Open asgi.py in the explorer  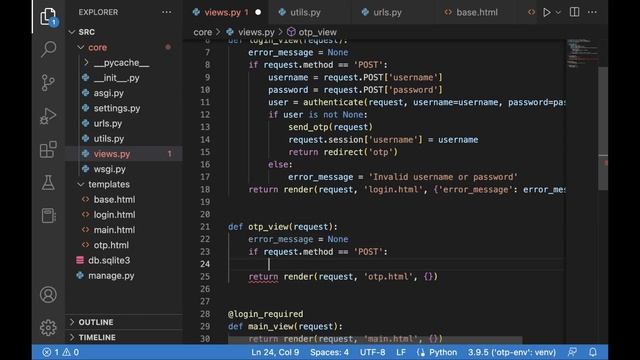pyautogui.click(x=109, y=93)
